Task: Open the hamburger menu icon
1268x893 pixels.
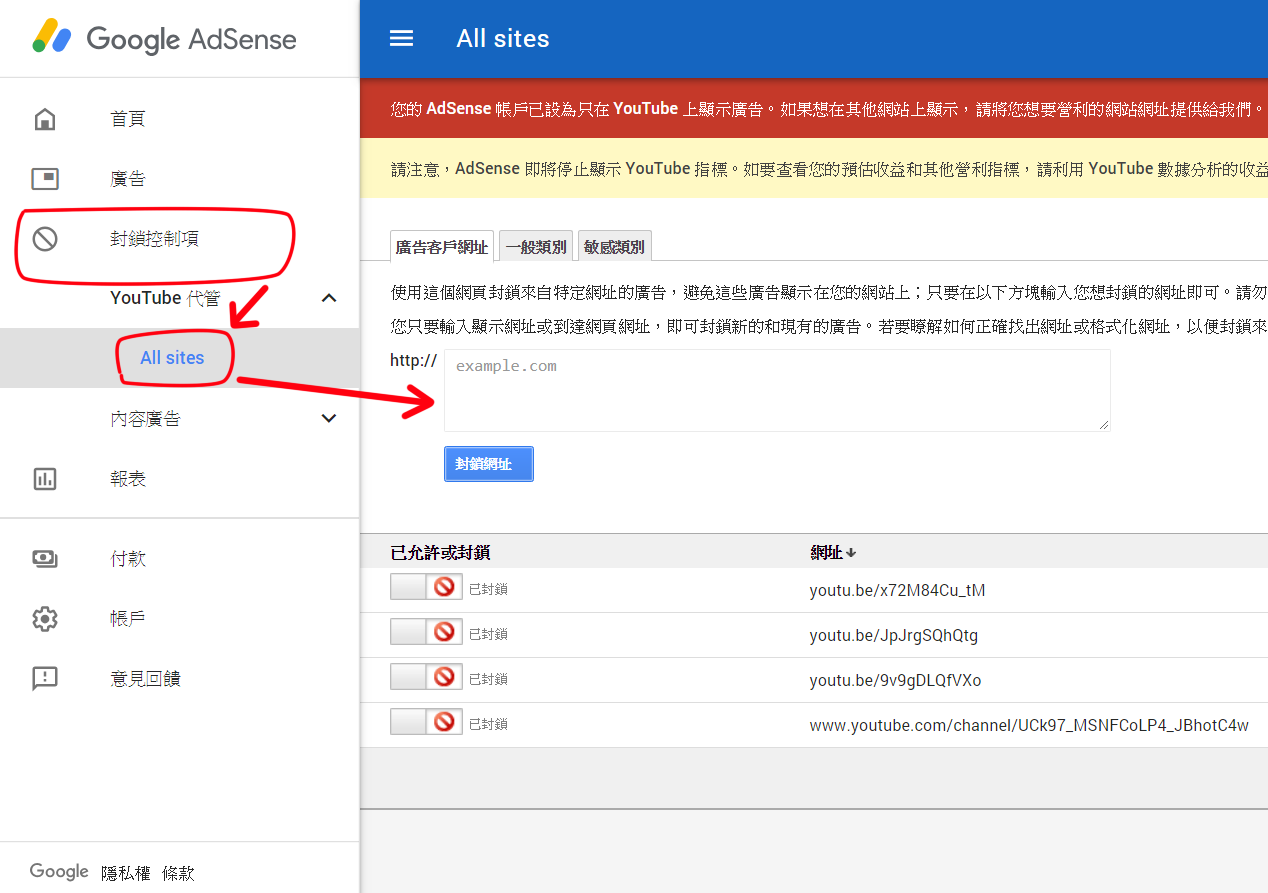Action: point(401,38)
